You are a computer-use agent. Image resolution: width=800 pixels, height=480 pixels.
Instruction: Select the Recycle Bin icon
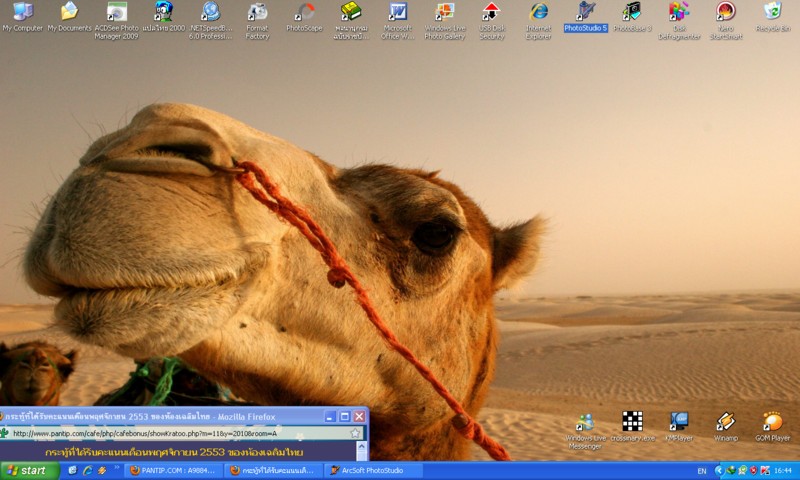click(772, 17)
